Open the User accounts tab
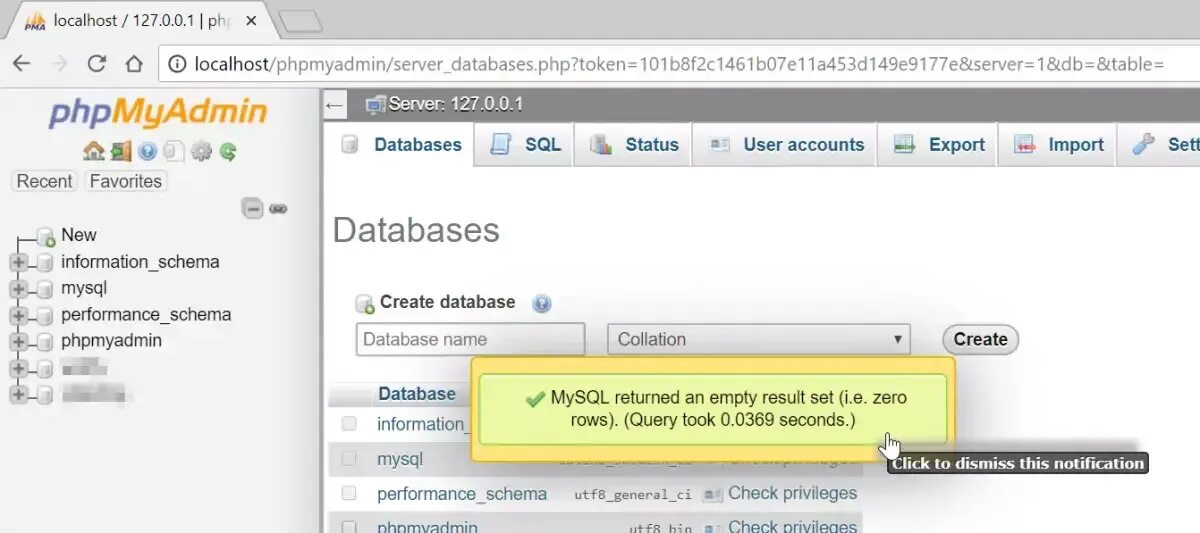 pyautogui.click(x=787, y=145)
